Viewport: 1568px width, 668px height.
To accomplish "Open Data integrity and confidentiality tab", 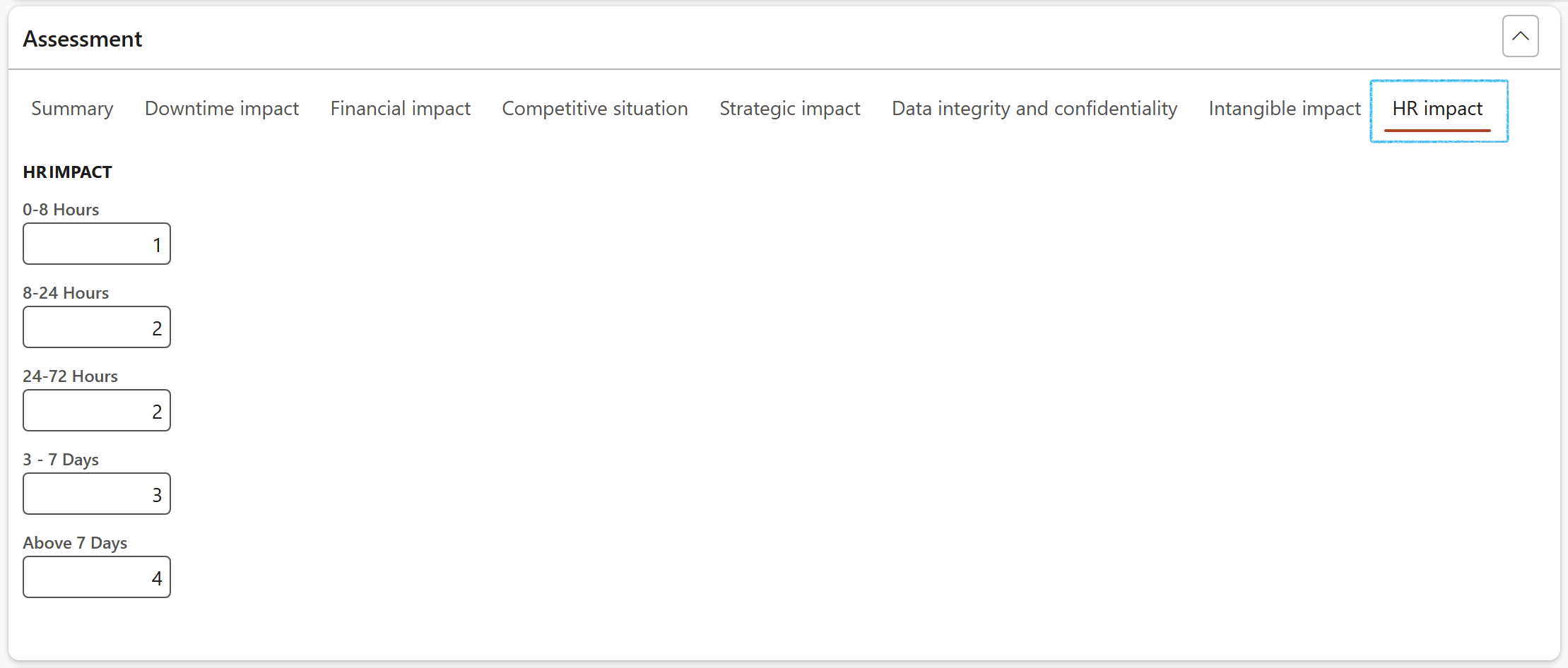I will (x=1034, y=109).
